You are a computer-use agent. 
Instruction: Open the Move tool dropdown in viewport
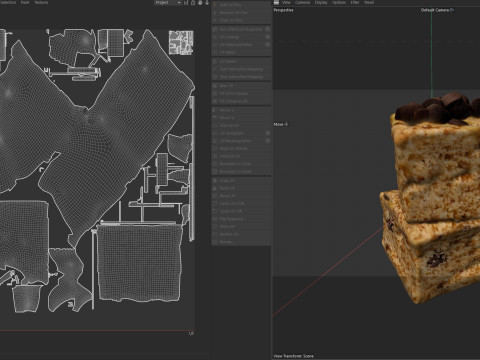281,124
